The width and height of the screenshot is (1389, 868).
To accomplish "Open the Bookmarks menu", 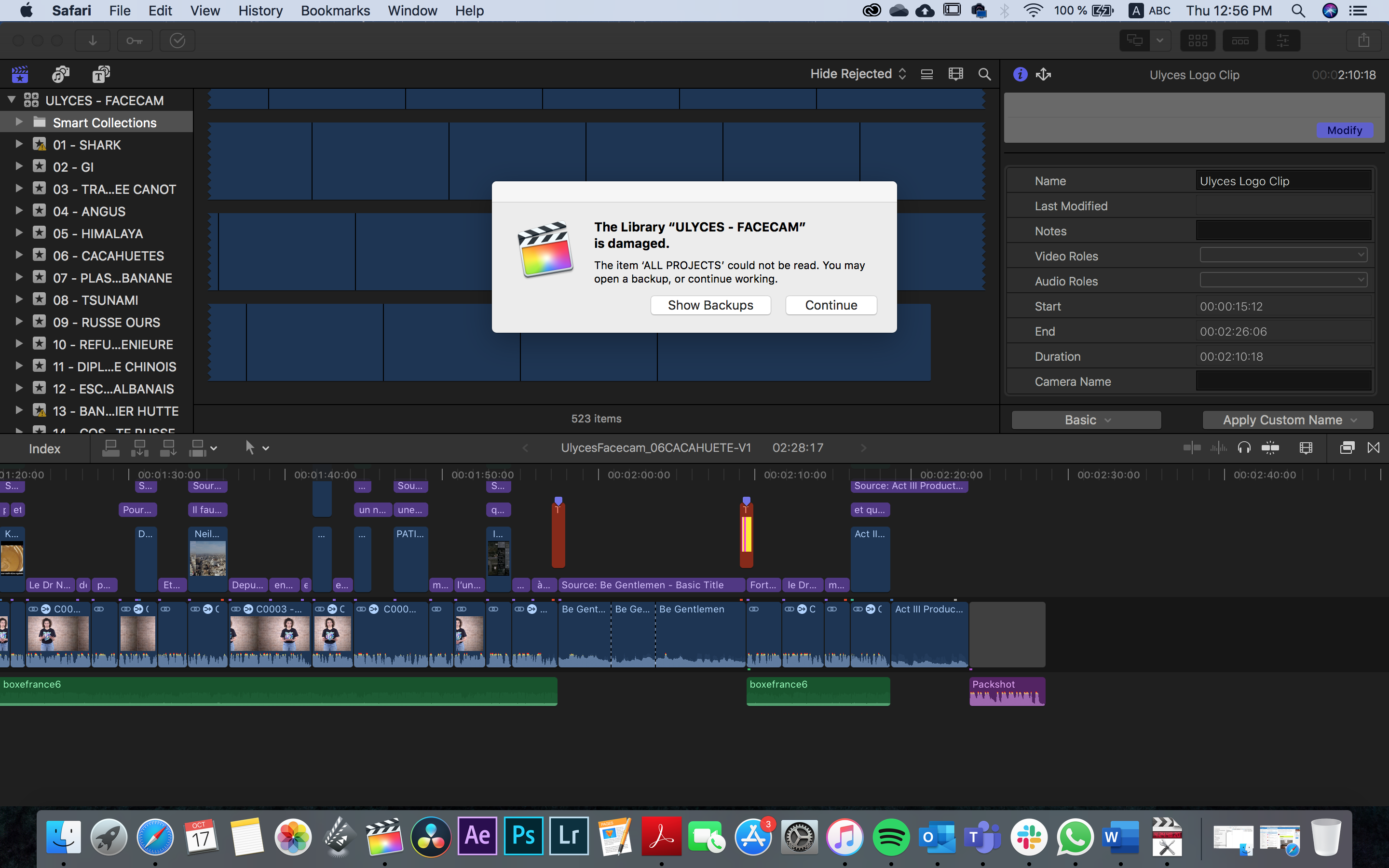I will tap(335, 10).
